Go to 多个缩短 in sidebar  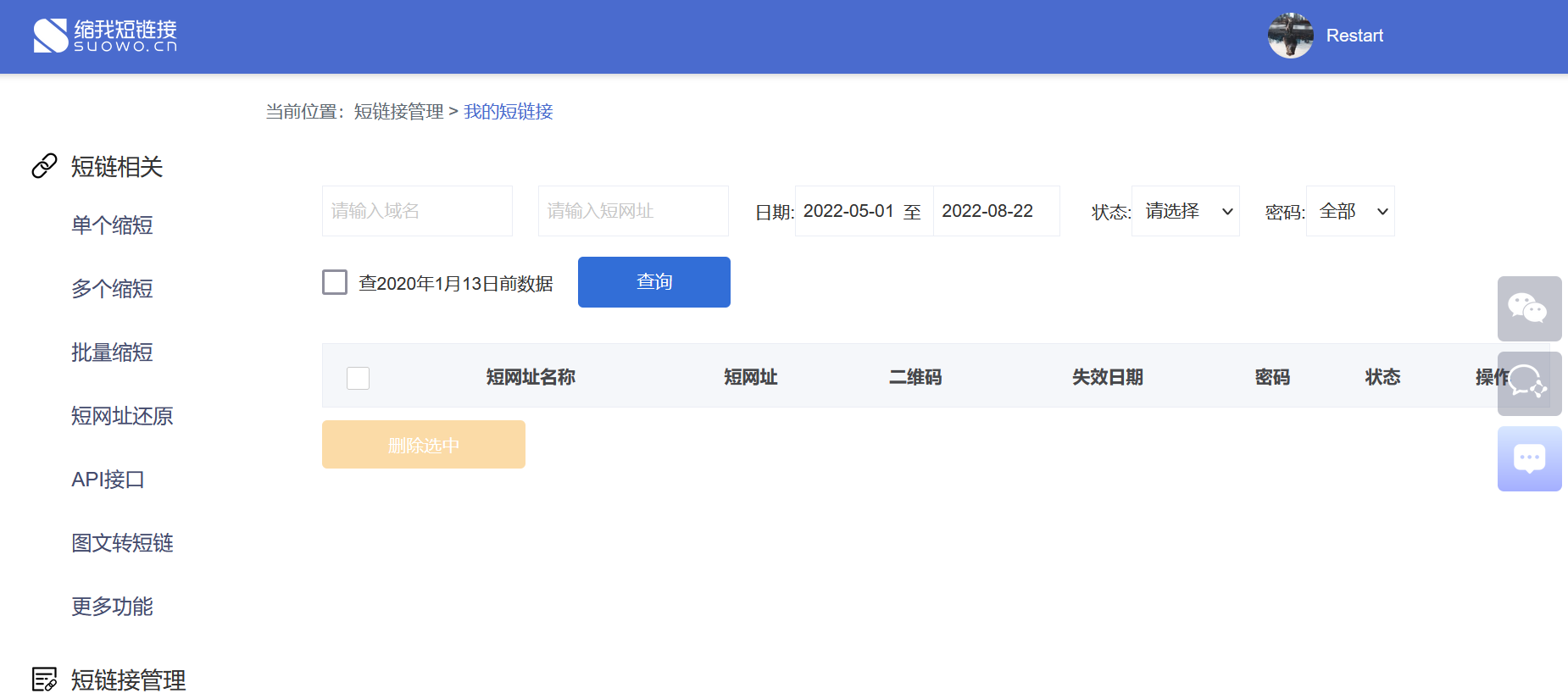(x=112, y=289)
